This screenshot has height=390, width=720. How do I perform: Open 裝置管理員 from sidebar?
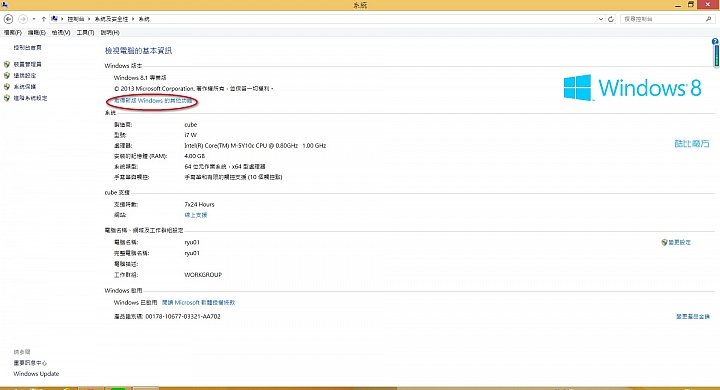pos(28,64)
